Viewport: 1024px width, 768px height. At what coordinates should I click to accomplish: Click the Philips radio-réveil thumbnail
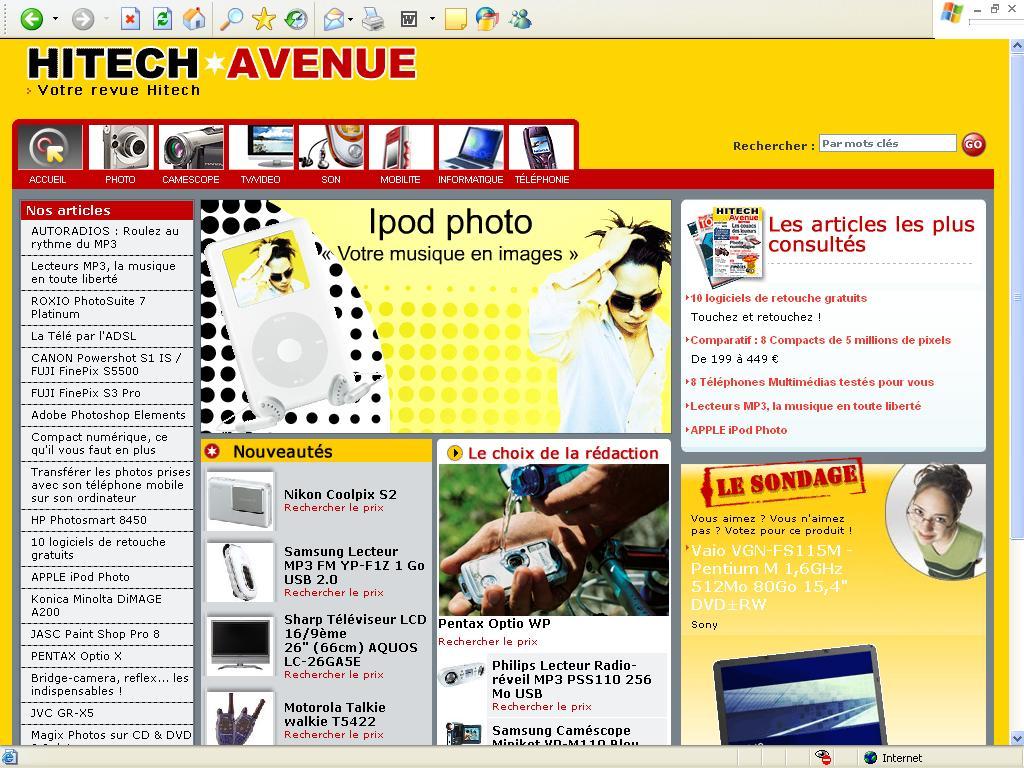462,675
